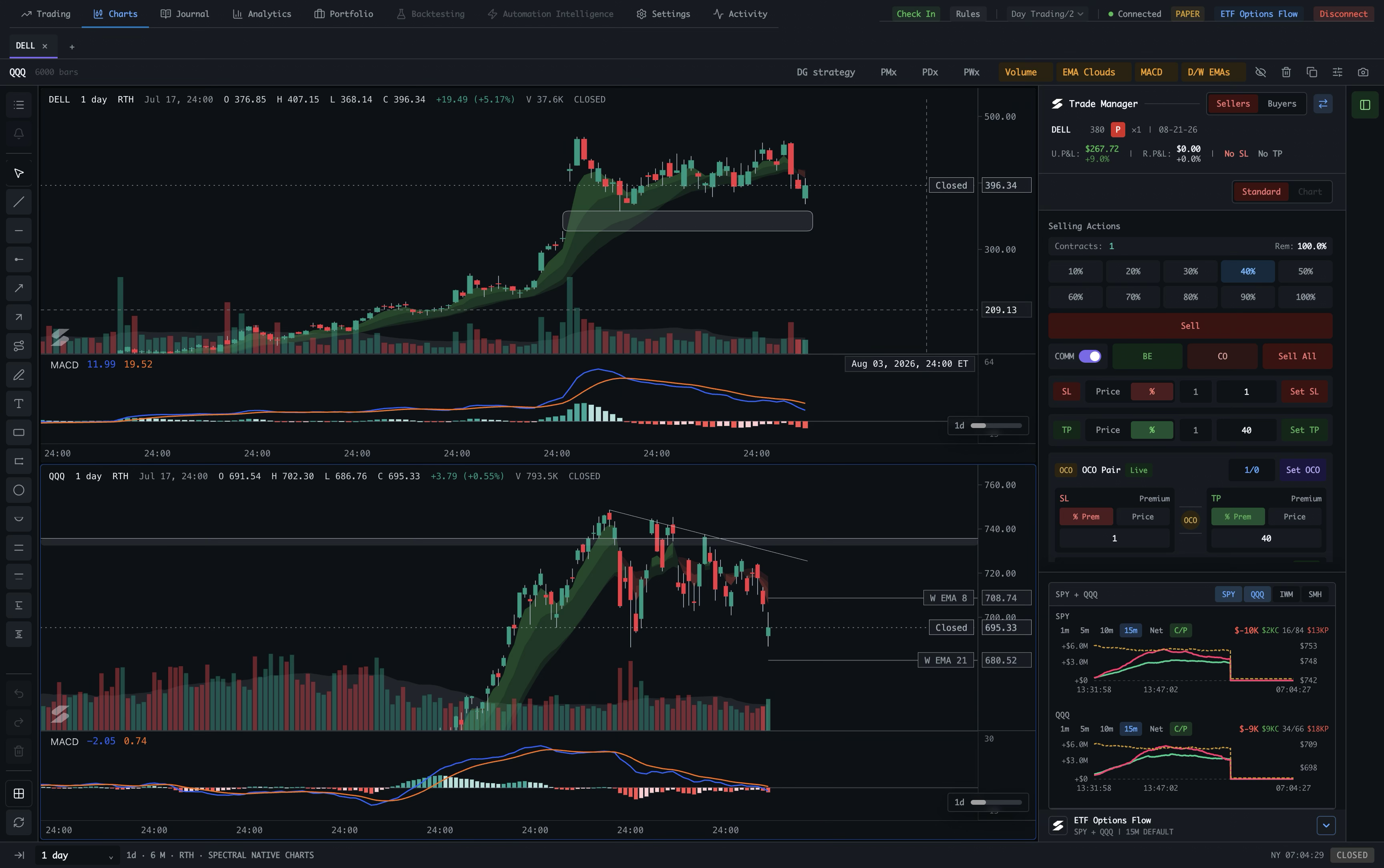Click the collapse arrow icon at bottom-left status bar

click(19, 855)
